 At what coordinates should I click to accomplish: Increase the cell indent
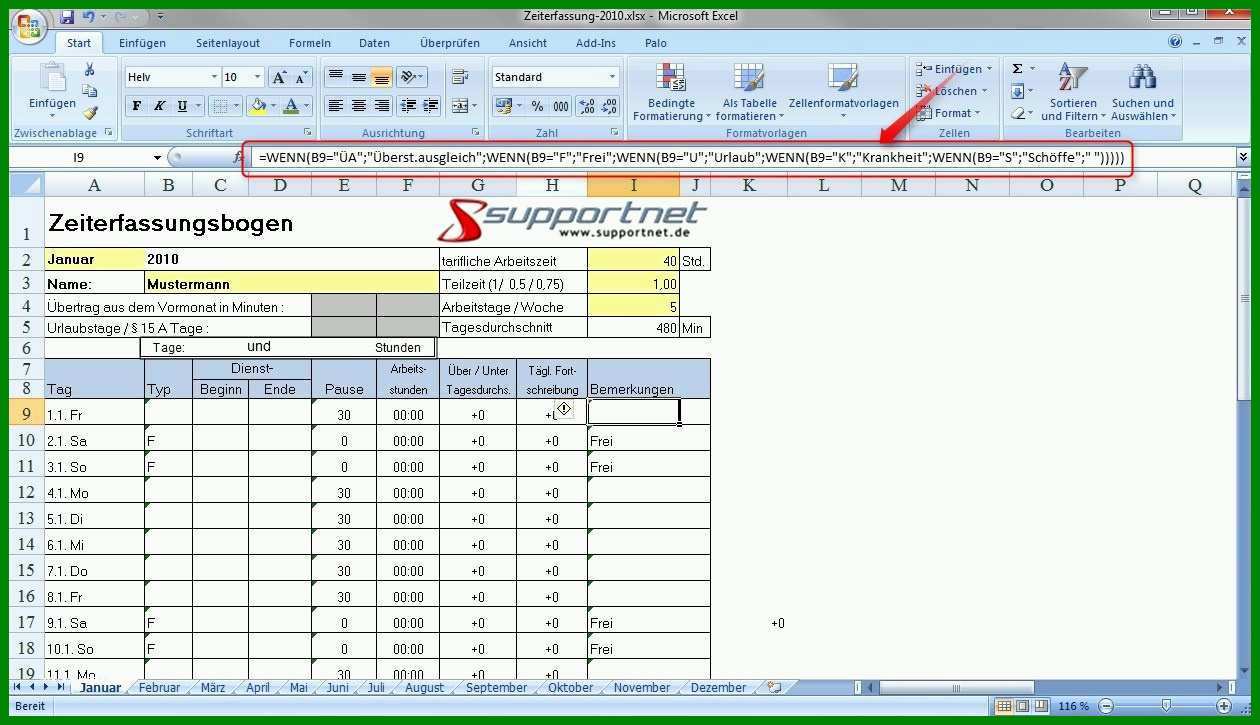coord(430,106)
